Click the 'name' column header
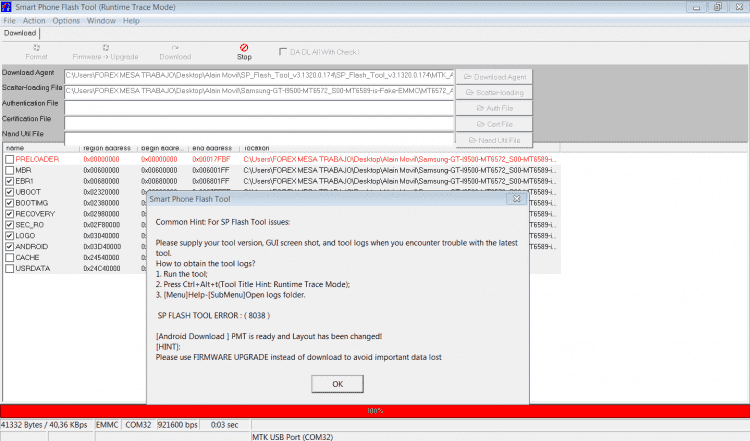Image resolution: width=750 pixels, height=441 pixels. click(x=41, y=148)
